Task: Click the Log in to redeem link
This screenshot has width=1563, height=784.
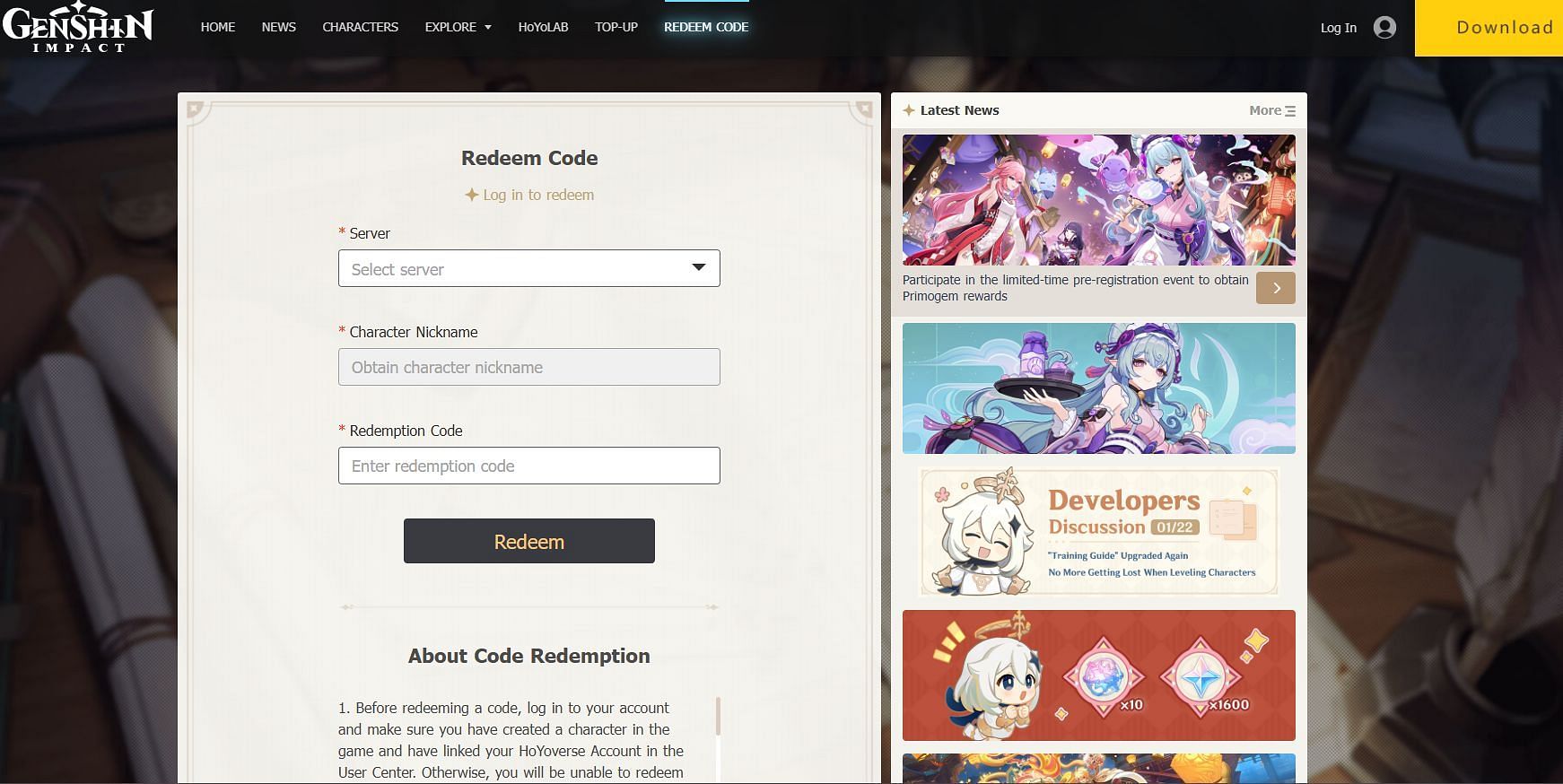Action: point(529,195)
